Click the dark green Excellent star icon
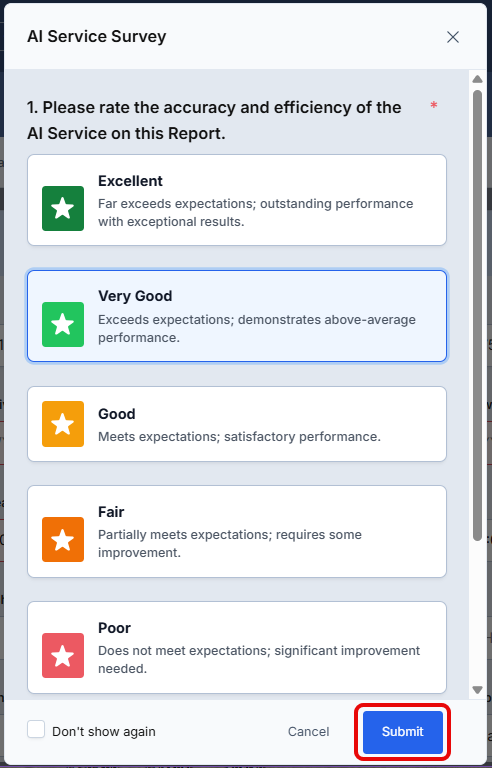Screen dimensions: 492x768 63,208
